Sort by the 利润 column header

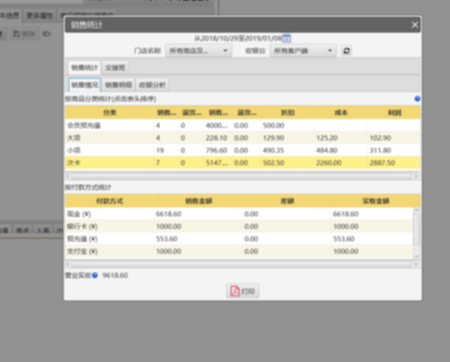394,113
